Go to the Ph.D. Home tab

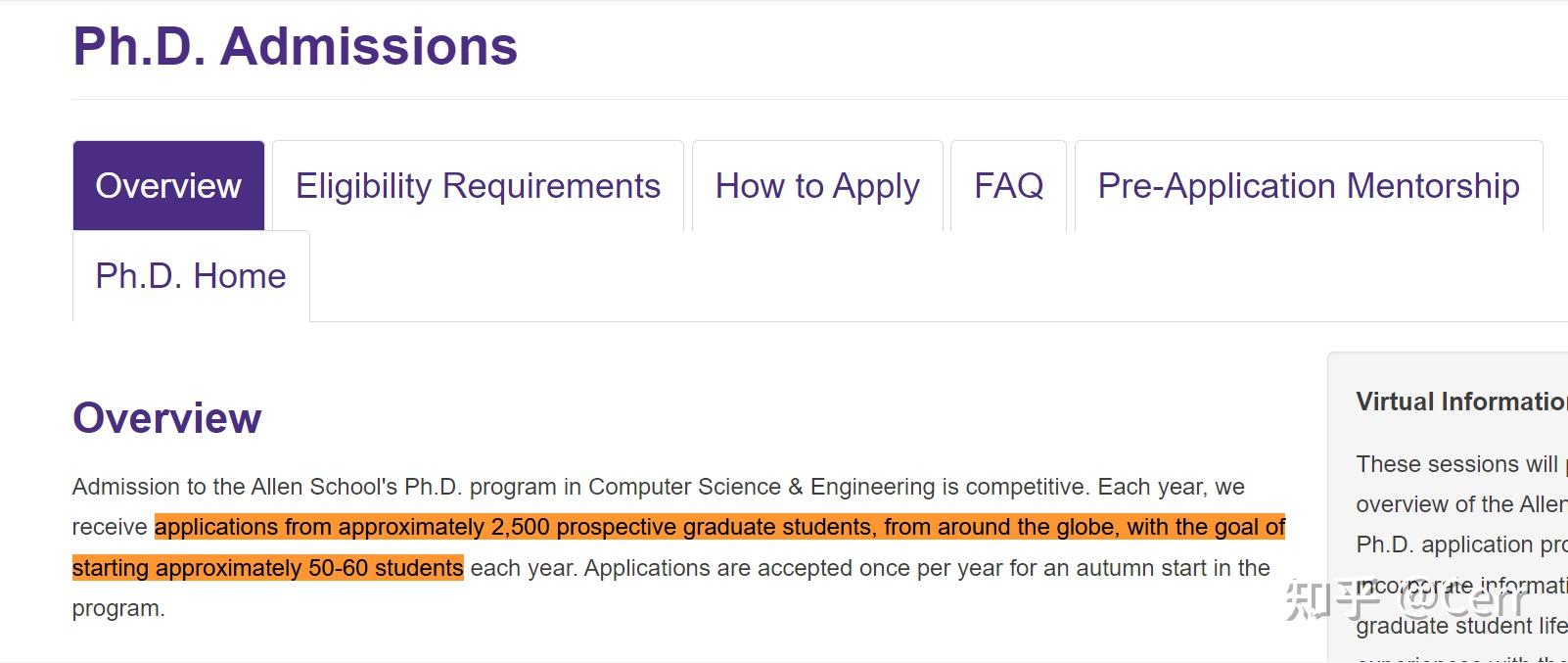[191, 276]
